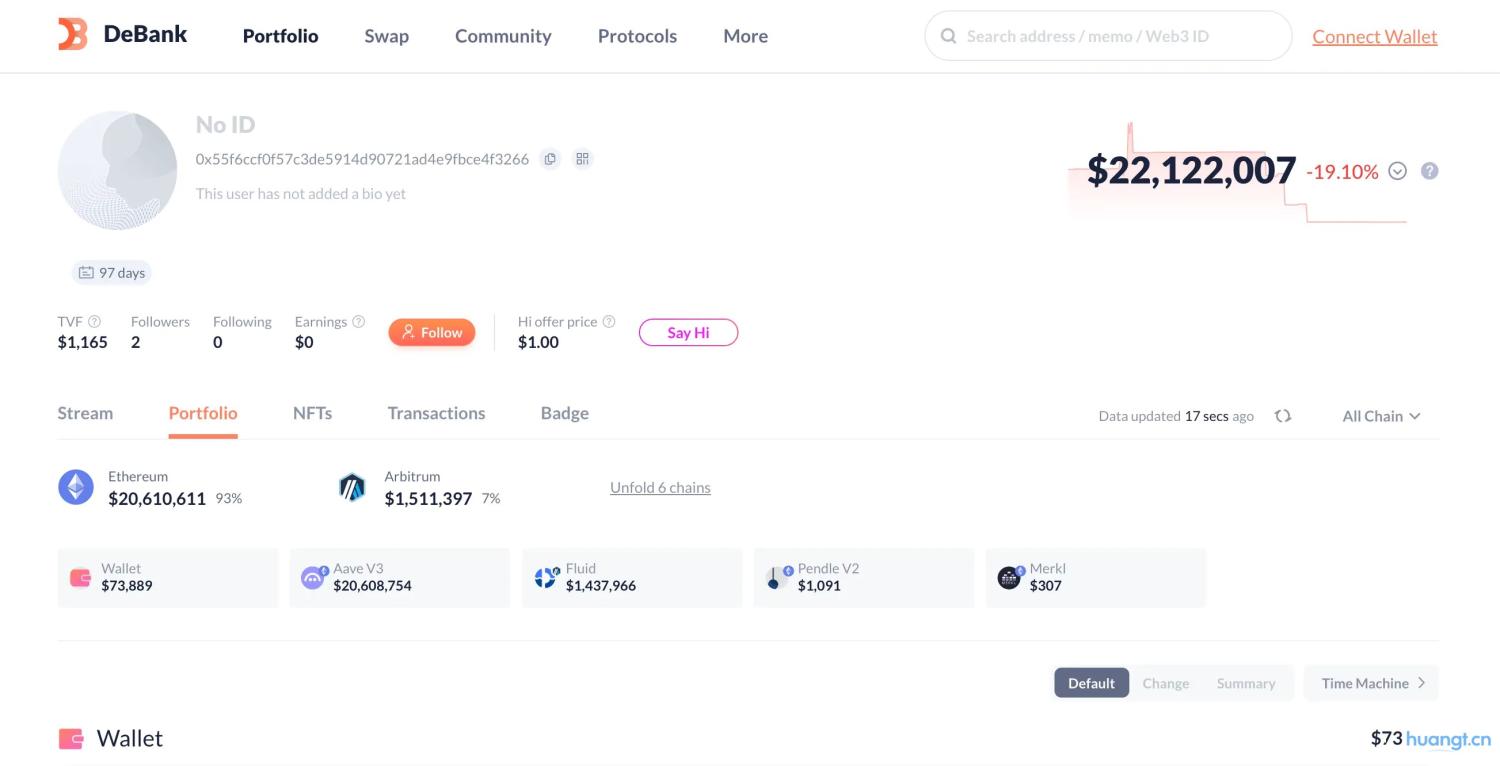Copy the wallet address using the copy icon
The width and height of the screenshot is (1500, 766).
pyautogui.click(x=550, y=158)
